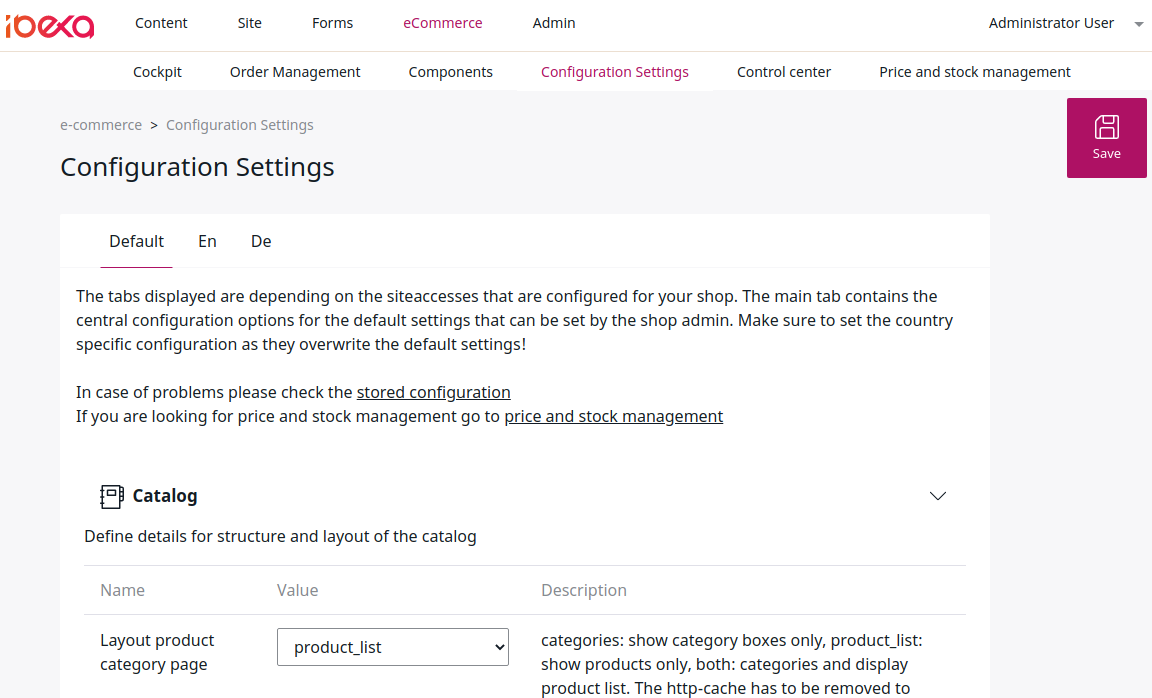Go to the Cockpit submenu

(x=157, y=72)
